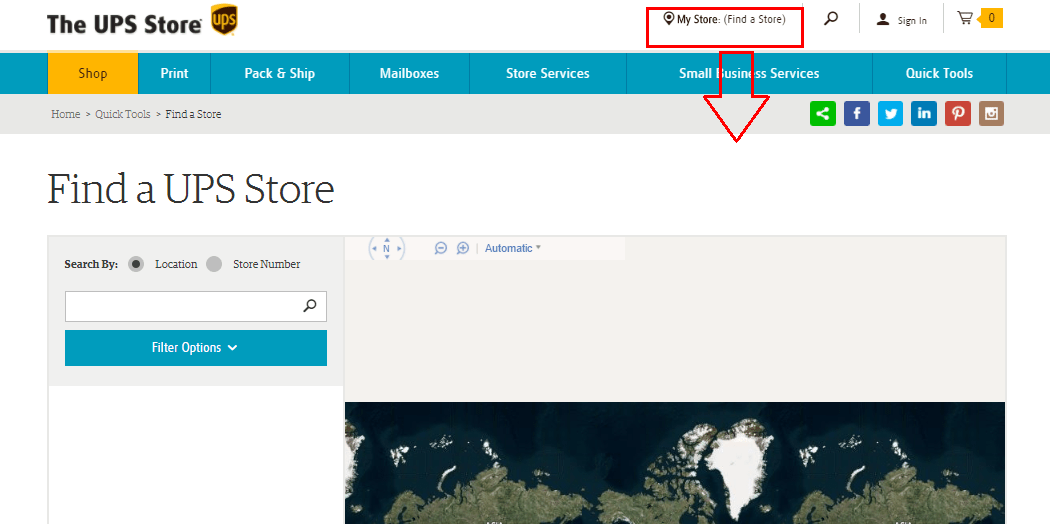Click magnifier icon inside location search box
The image size is (1050, 524).
tap(310, 306)
